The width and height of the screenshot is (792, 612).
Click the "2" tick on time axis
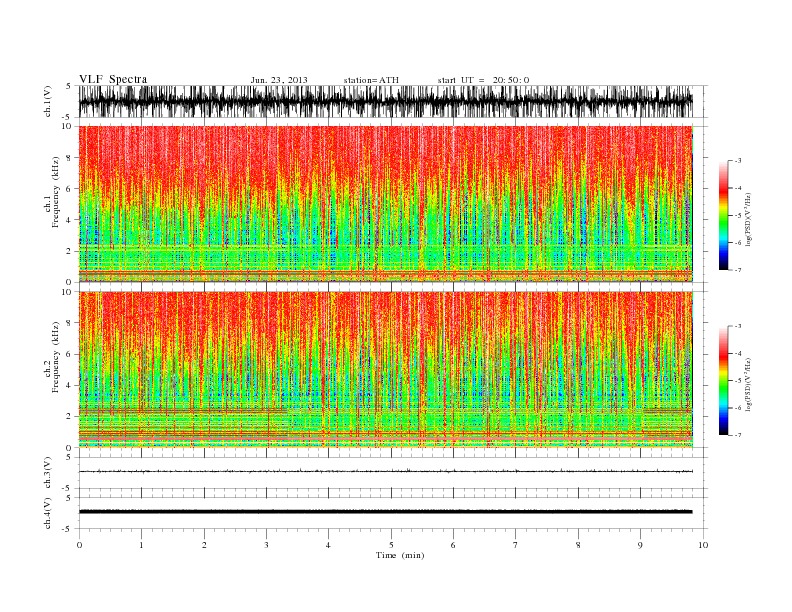(204, 545)
